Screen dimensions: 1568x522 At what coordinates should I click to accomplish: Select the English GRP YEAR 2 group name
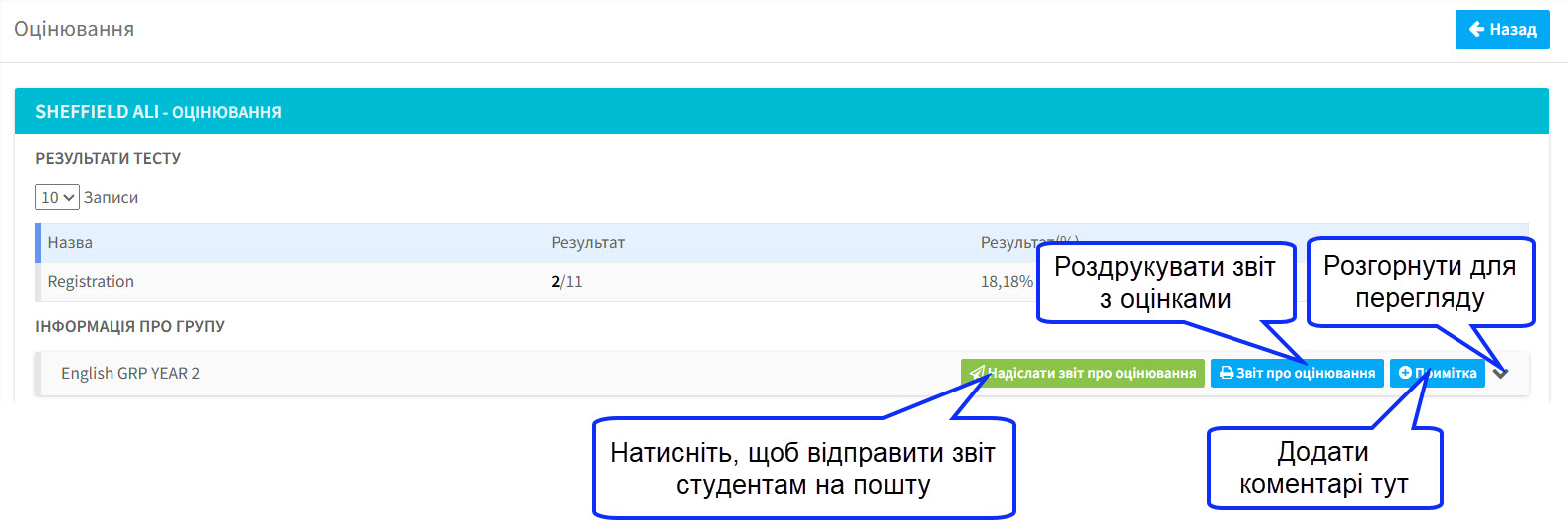pyautogui.click(x=130, y=374)
